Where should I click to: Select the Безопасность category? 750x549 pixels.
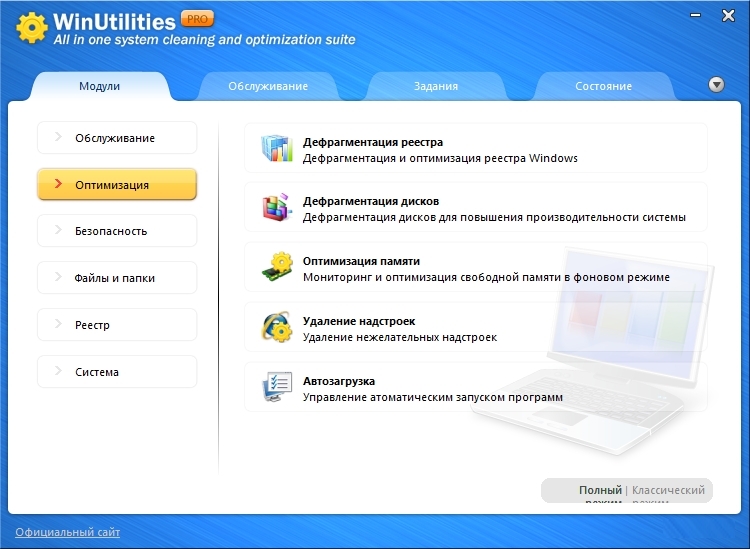[x=116, y=231]
